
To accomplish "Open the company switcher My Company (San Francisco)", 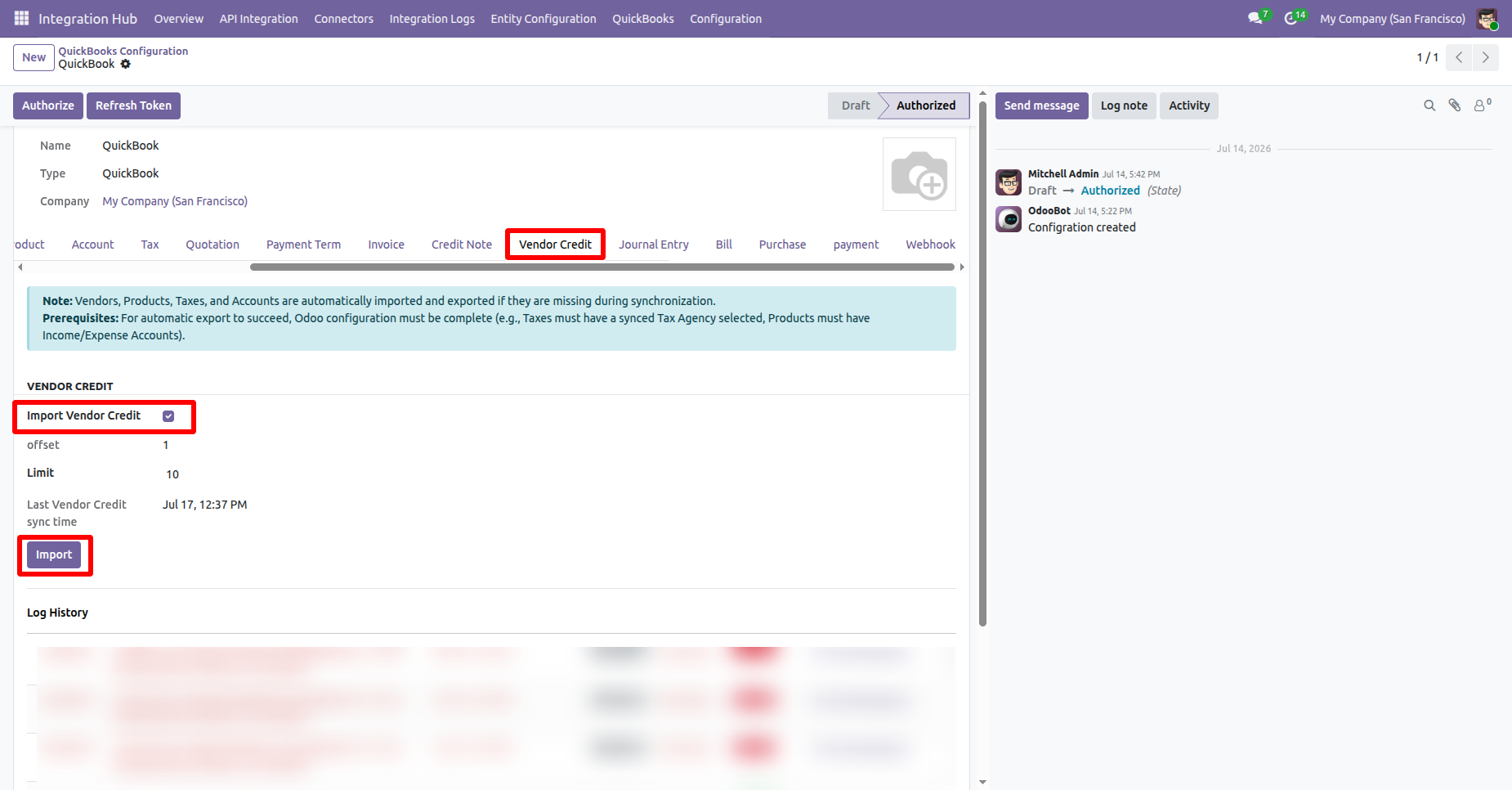I will (x=1393, y=19).
